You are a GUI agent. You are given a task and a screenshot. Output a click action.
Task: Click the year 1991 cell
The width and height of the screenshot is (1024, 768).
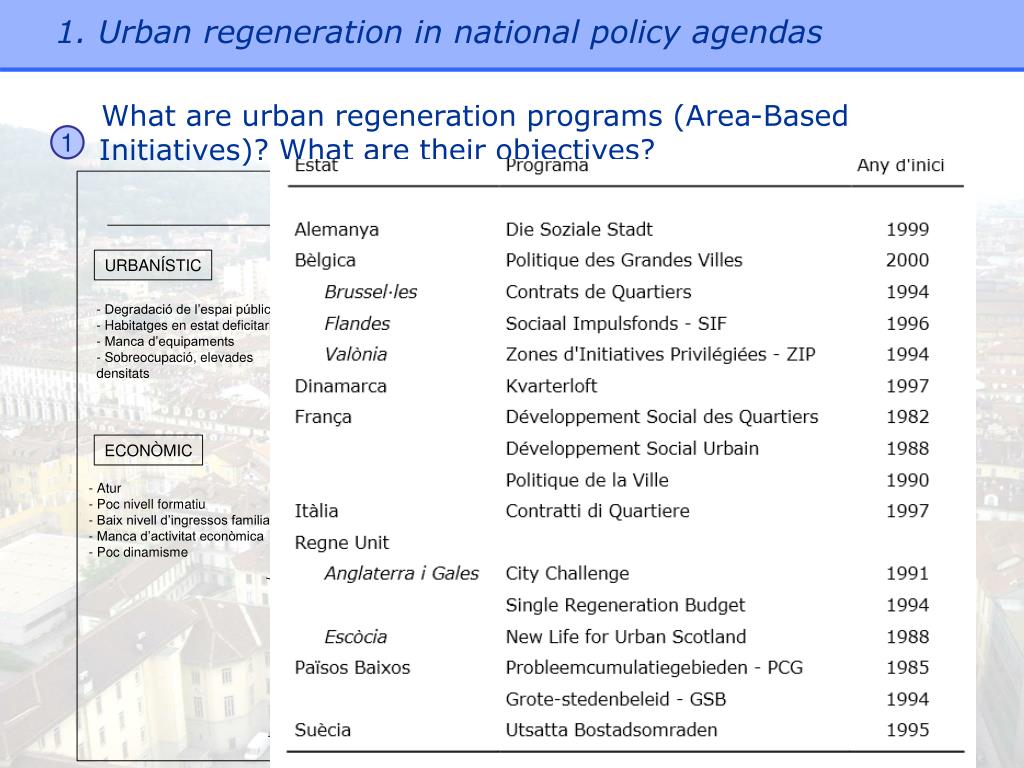(x=907, y=573)
